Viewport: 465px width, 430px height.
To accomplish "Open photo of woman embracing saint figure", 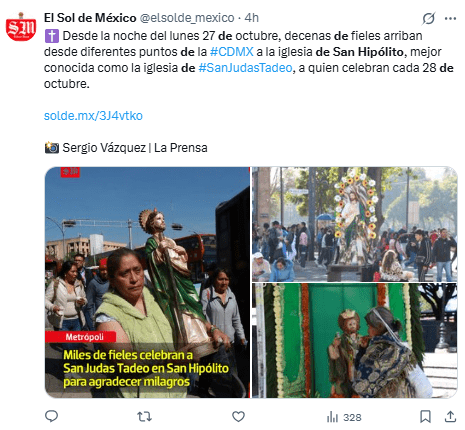I will pos(355,340).
